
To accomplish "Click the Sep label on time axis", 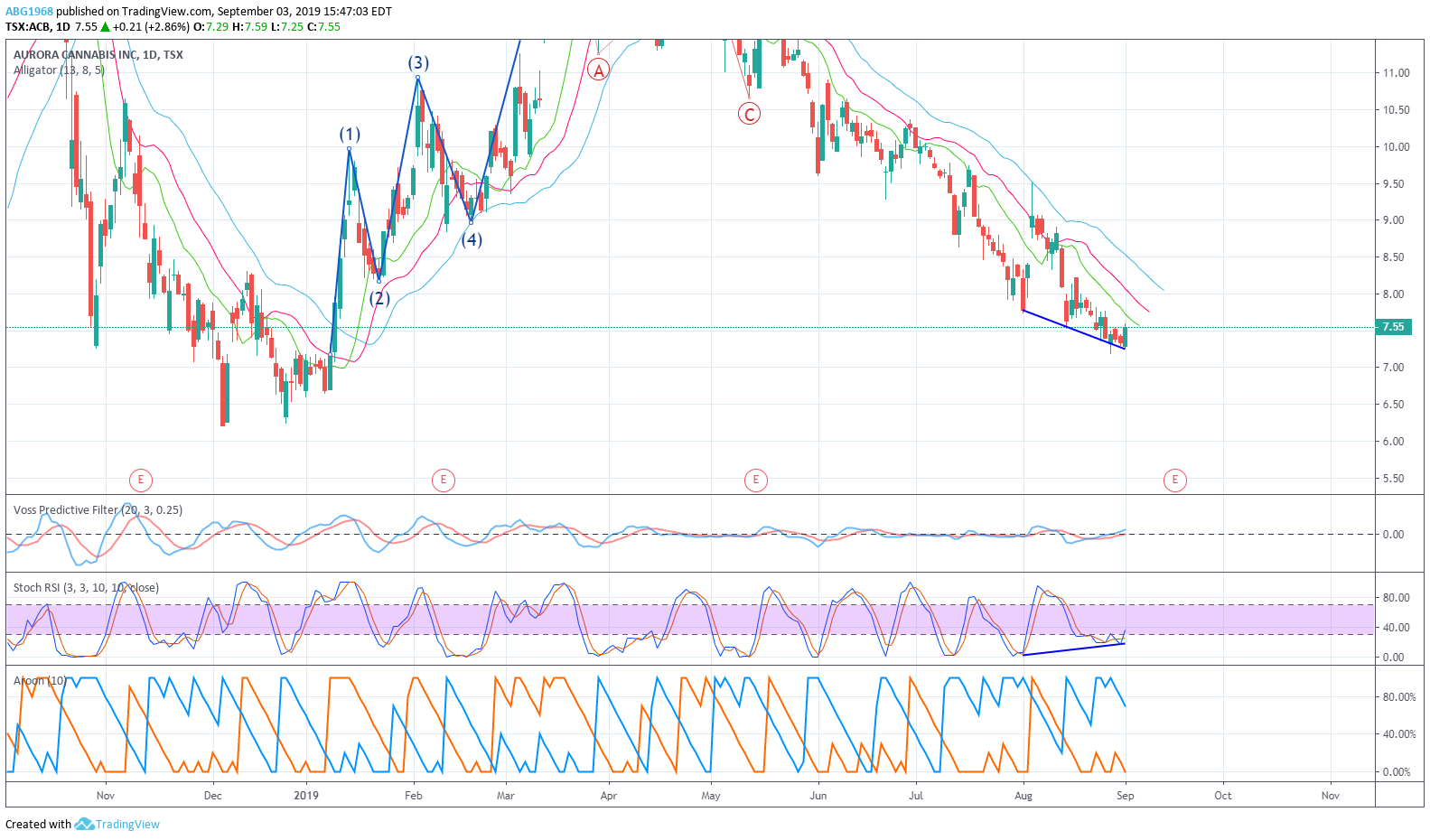I will [1125, 796].
